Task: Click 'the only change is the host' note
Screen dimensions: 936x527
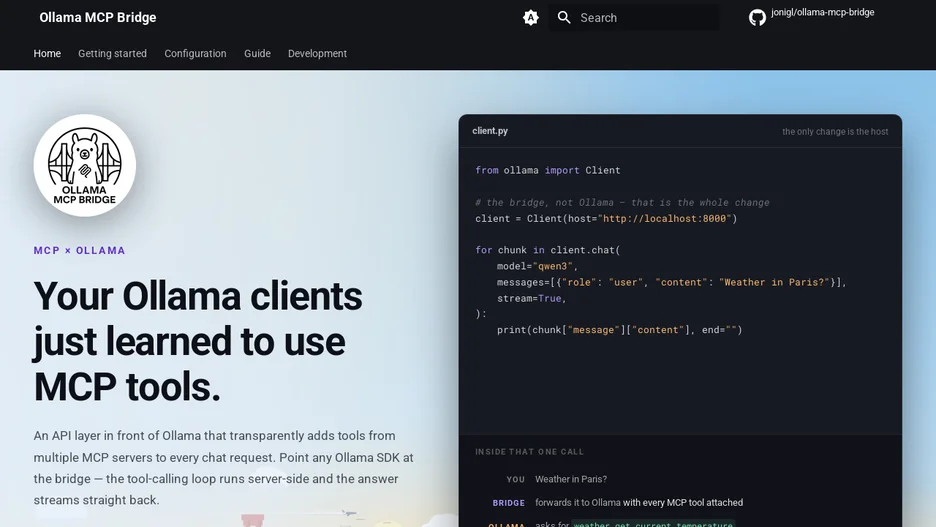Action: click(835, 131)
